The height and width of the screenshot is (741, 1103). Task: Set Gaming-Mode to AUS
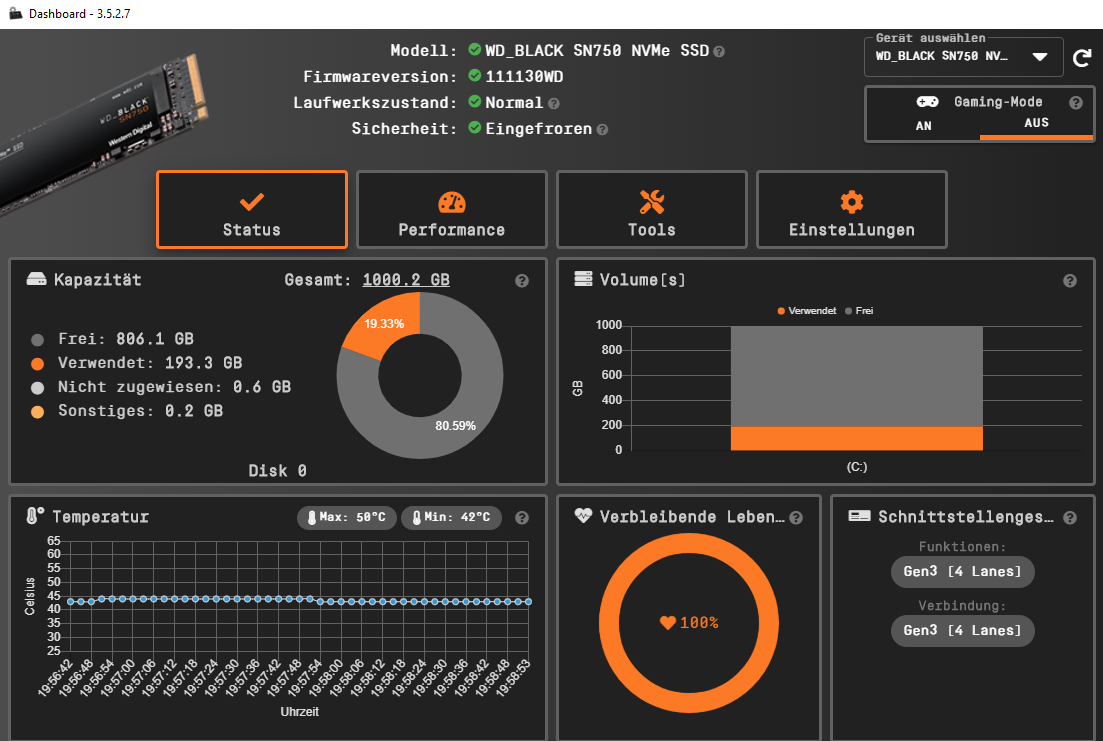point(1036,124)
